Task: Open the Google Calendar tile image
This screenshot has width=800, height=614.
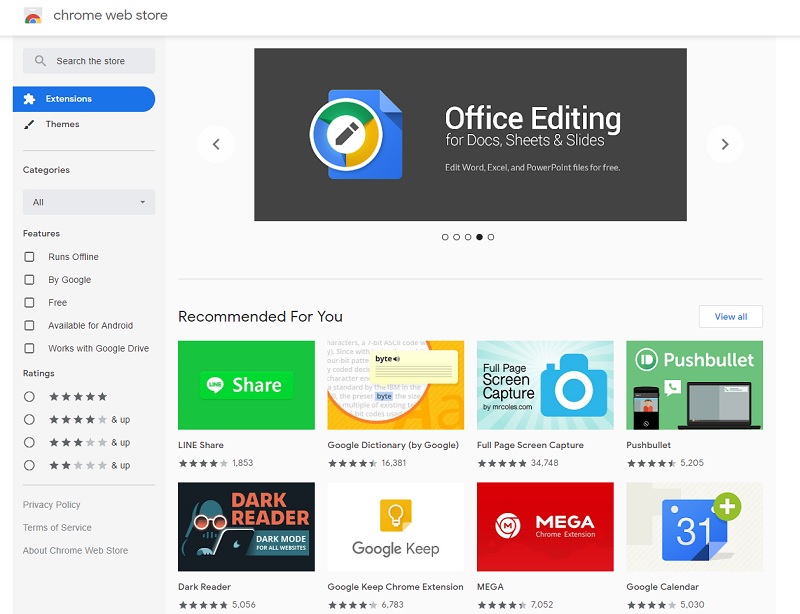Action: click(694, 527)
